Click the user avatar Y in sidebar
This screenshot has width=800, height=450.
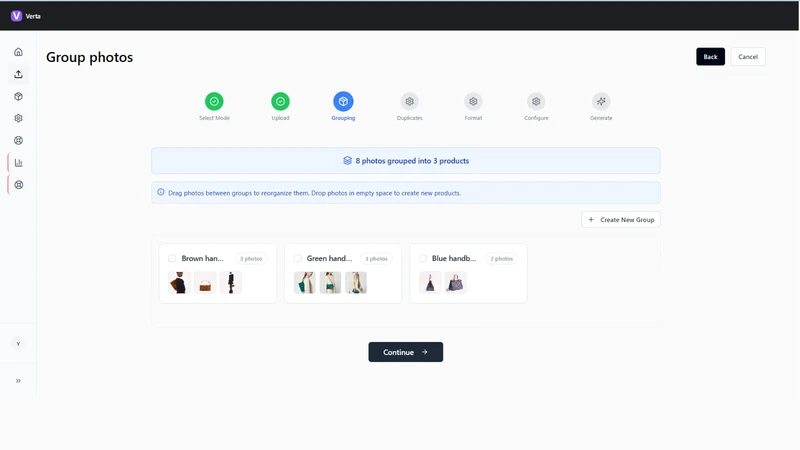coord(18,344)
